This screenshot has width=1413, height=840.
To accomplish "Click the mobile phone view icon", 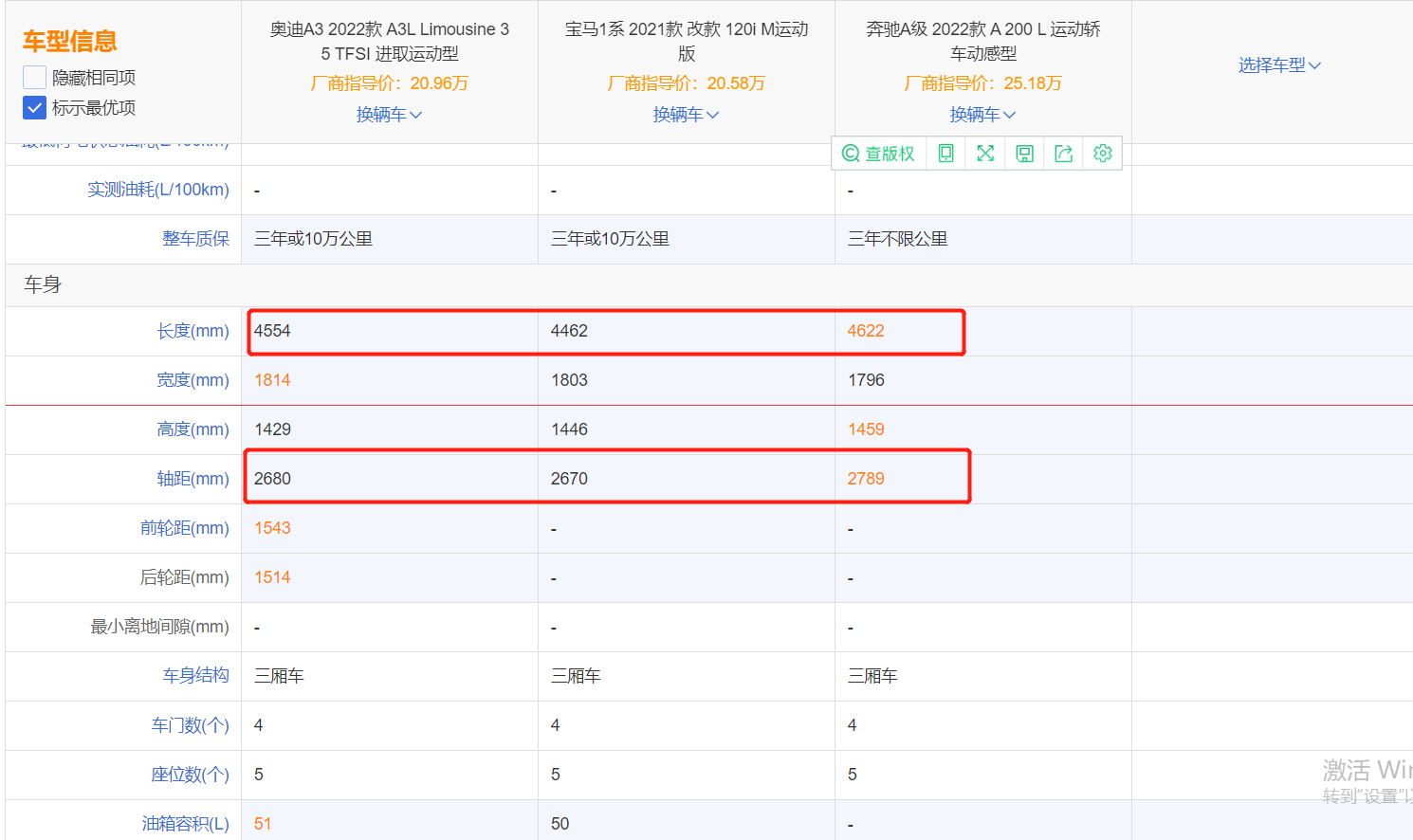I will [x=945, y=153].
